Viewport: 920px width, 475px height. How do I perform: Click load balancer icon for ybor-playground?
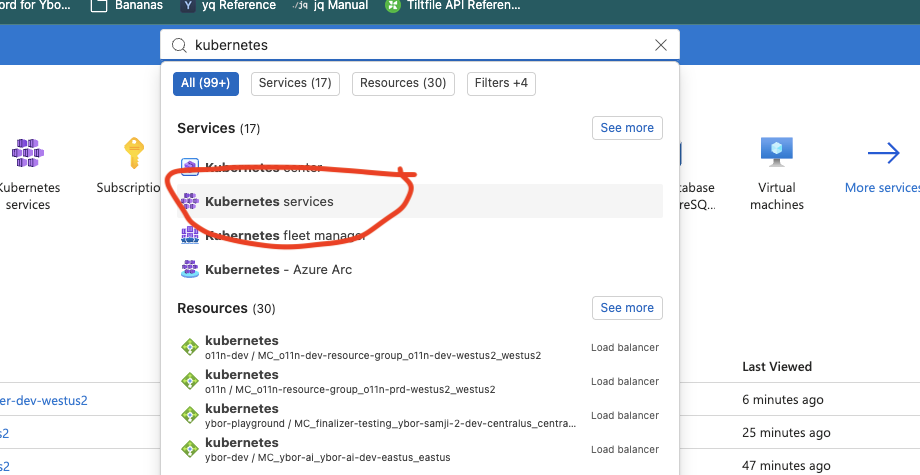point(190,415)
